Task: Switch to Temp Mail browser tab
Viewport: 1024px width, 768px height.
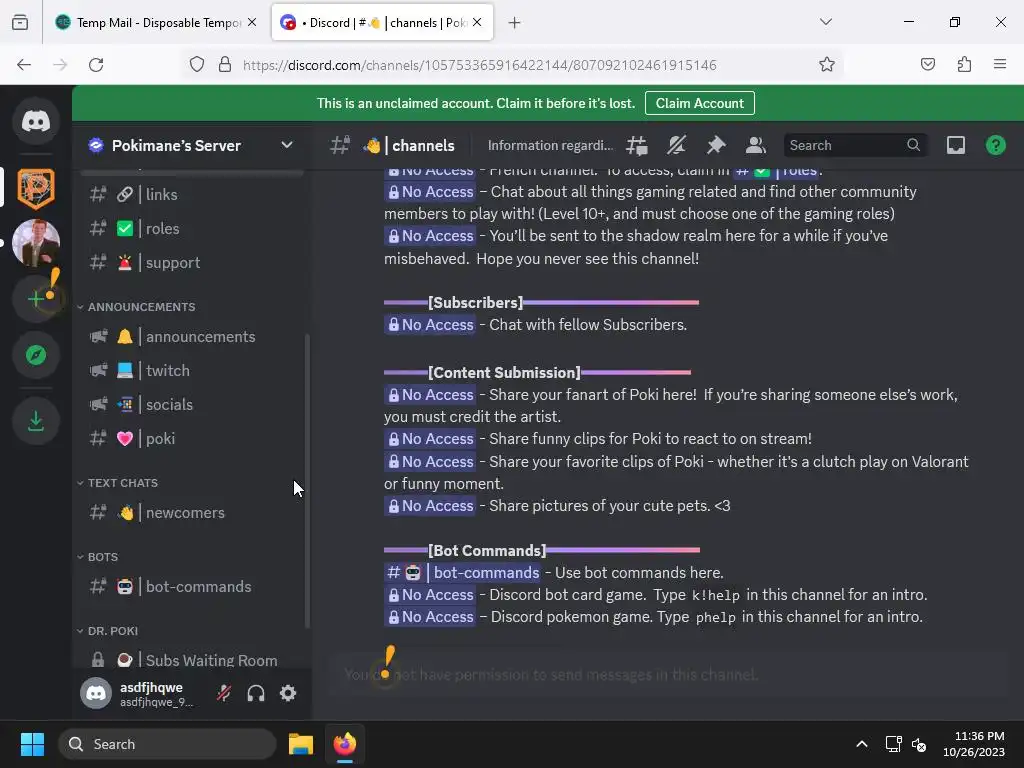Action: click(155, 23)
